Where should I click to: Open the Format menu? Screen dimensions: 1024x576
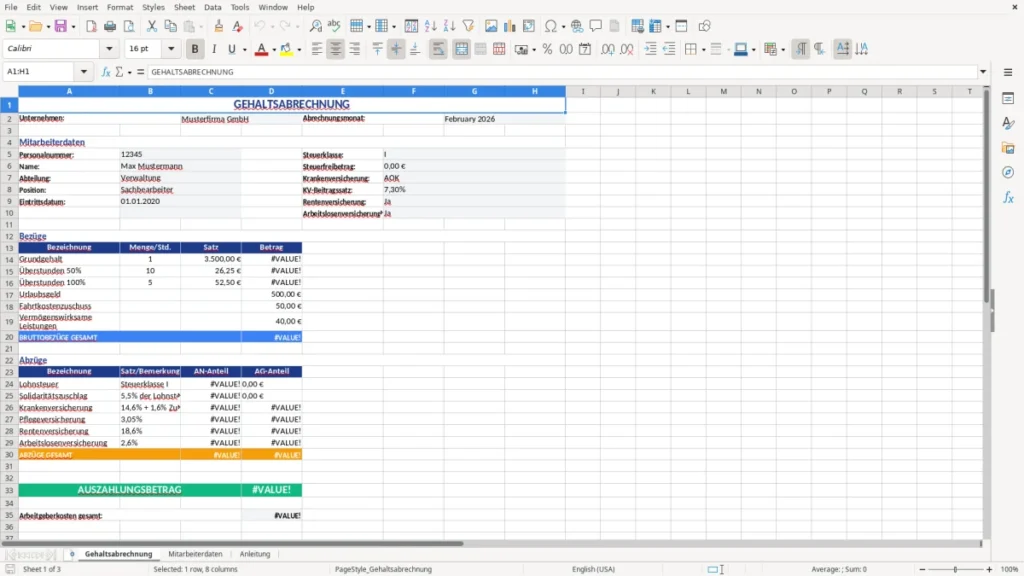(x=120, y=7)
